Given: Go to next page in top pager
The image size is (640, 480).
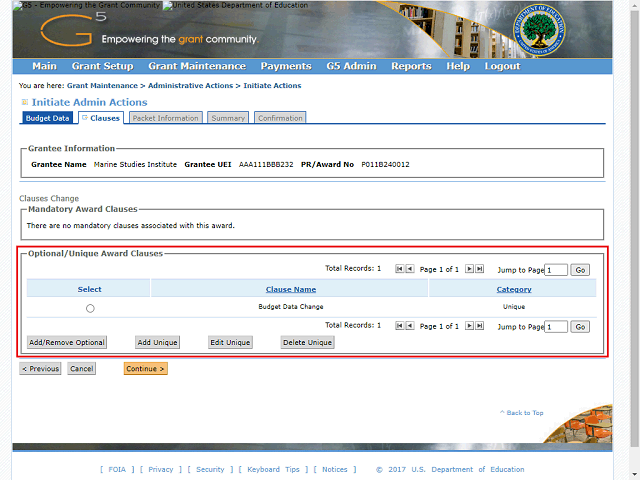Looking at the screenshot, I should 469,269.
